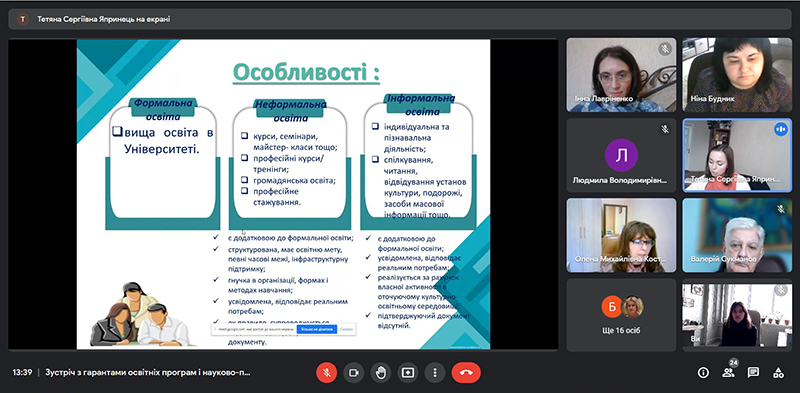Open the more options three-dot menu
Screen dimensions: 800x393
(435, 373)
